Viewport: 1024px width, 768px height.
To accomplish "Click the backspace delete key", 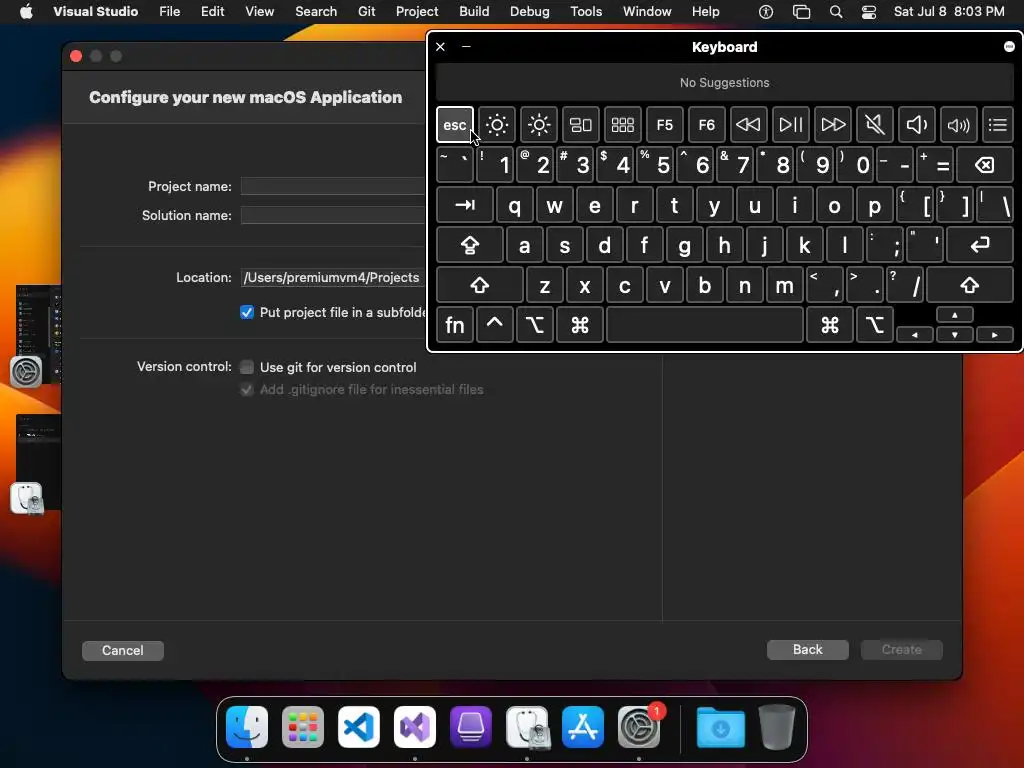I will click(x=985, y=165).
